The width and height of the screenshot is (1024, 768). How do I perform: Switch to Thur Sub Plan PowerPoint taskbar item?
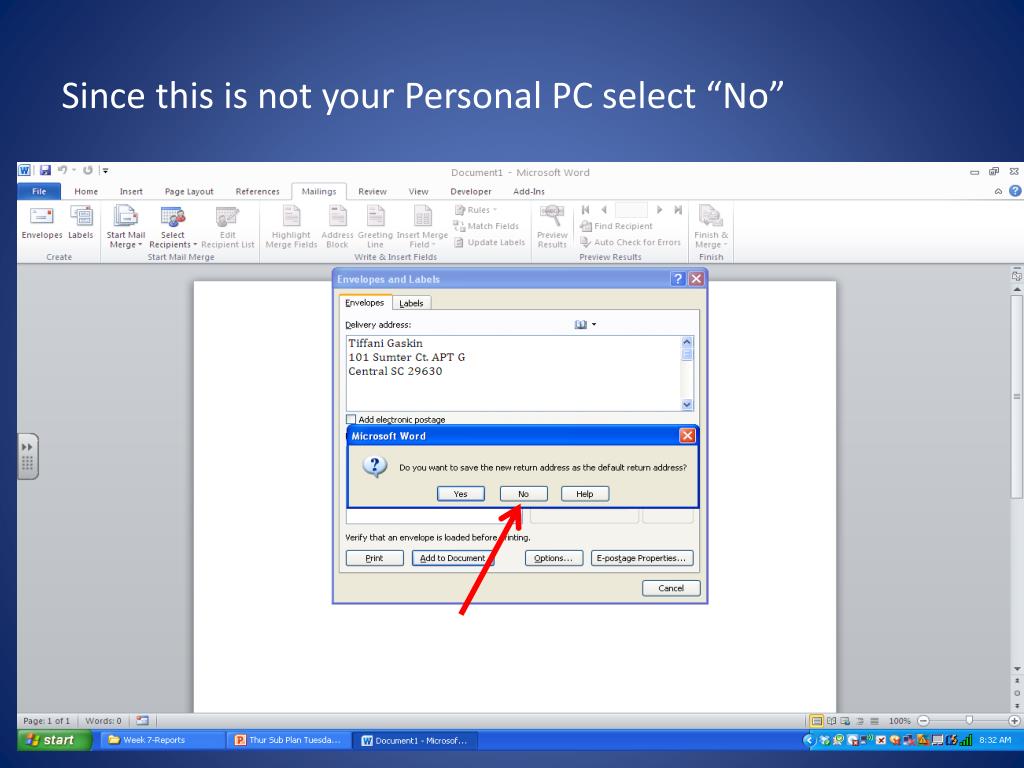[289, 740]
